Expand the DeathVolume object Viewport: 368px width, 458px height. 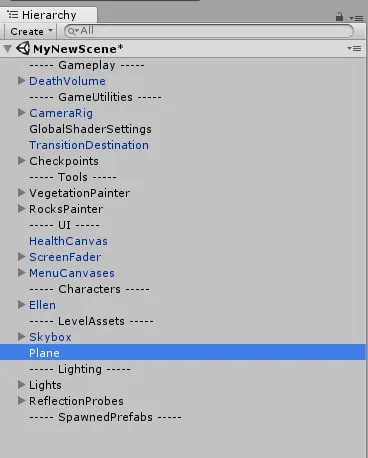point(21,81)
